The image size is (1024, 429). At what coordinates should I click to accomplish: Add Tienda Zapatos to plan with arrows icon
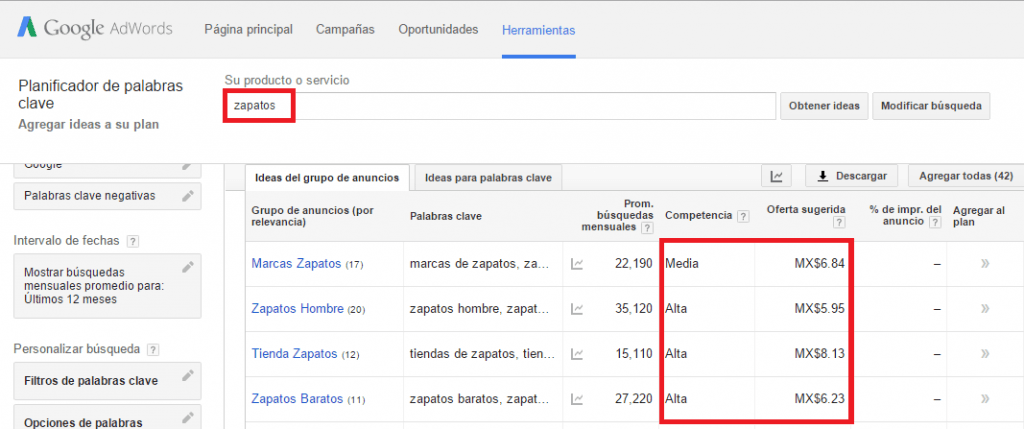tap(984, 354)
